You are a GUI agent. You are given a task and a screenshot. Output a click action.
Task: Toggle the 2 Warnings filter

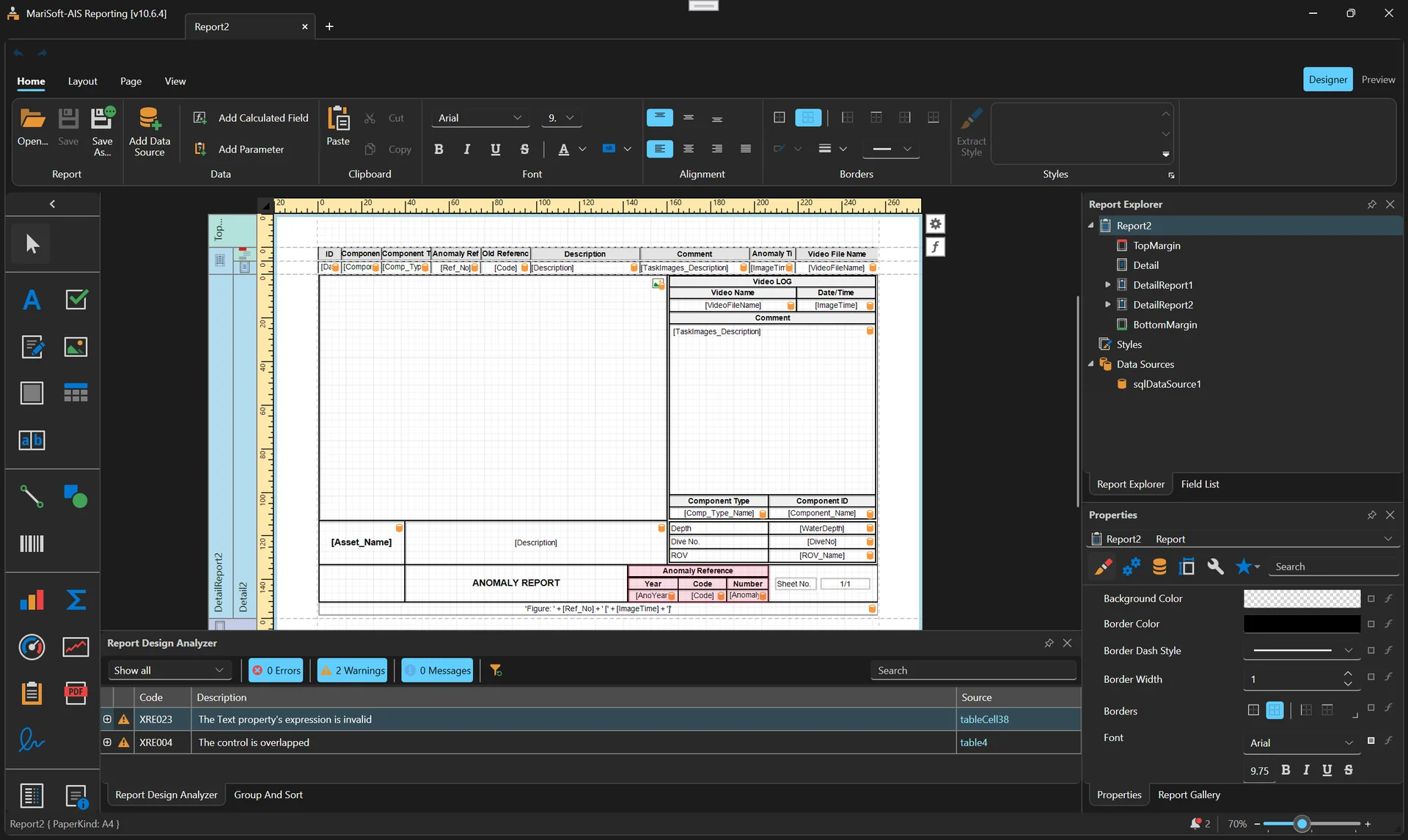coord(352,670)
